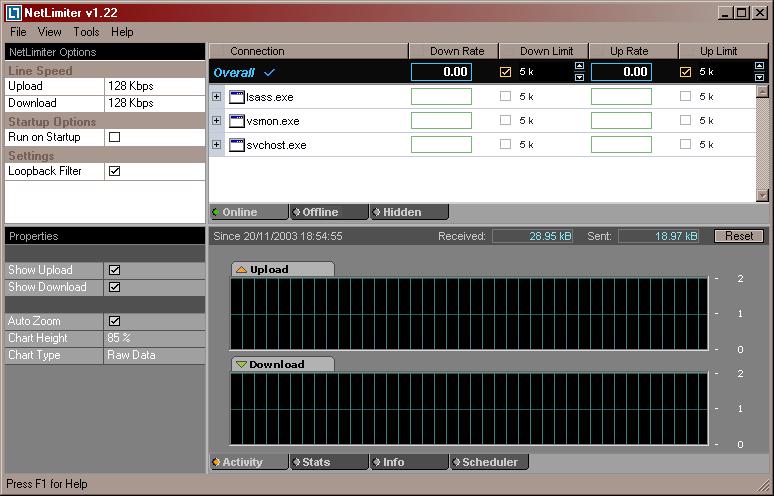Click the Reset button
This screenshot has width=774, height=496.
coord(739,236)
